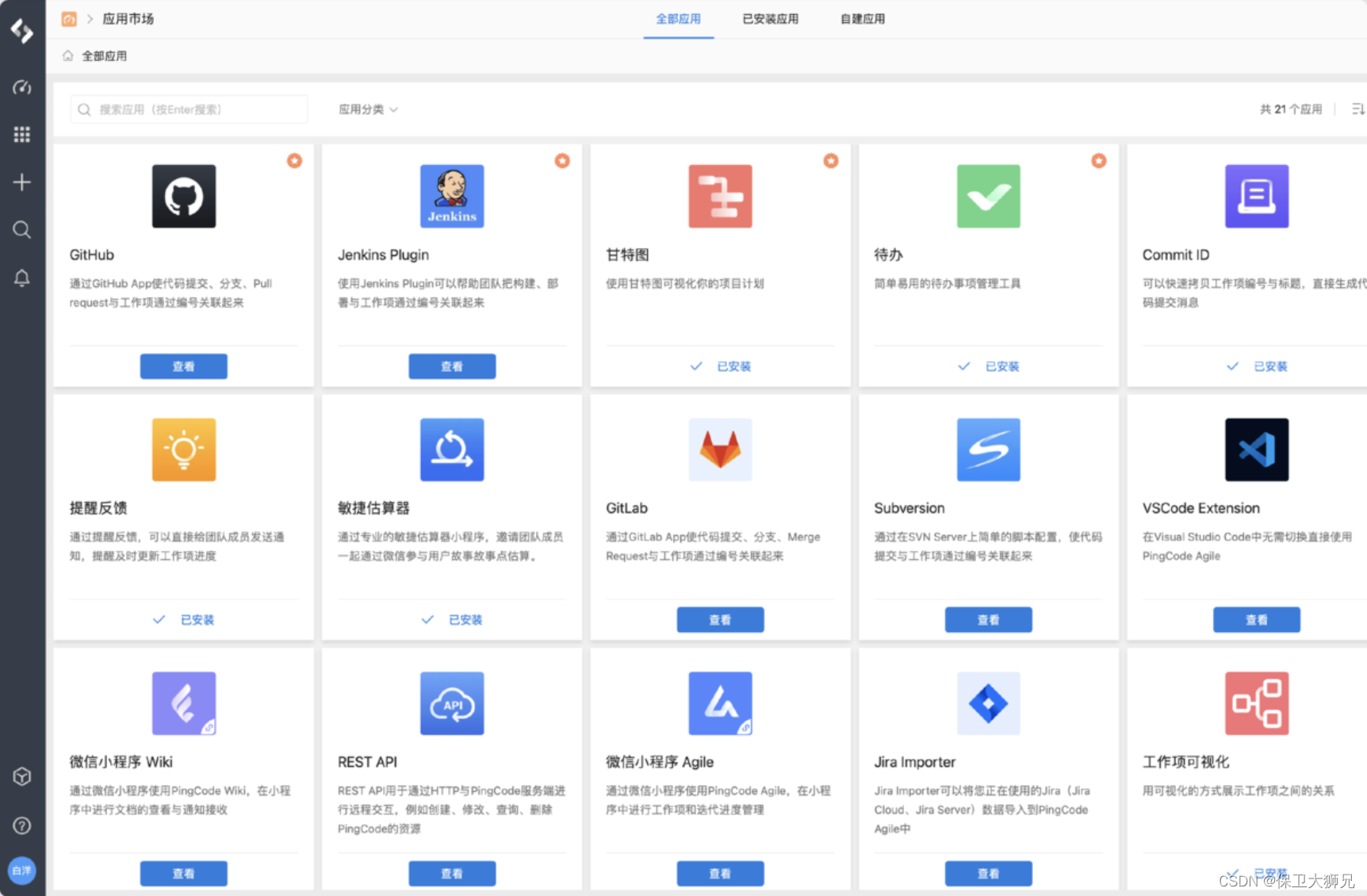Click the 待办 green checkmark icon
The image size is (1367, 896).
pos(988,196)
